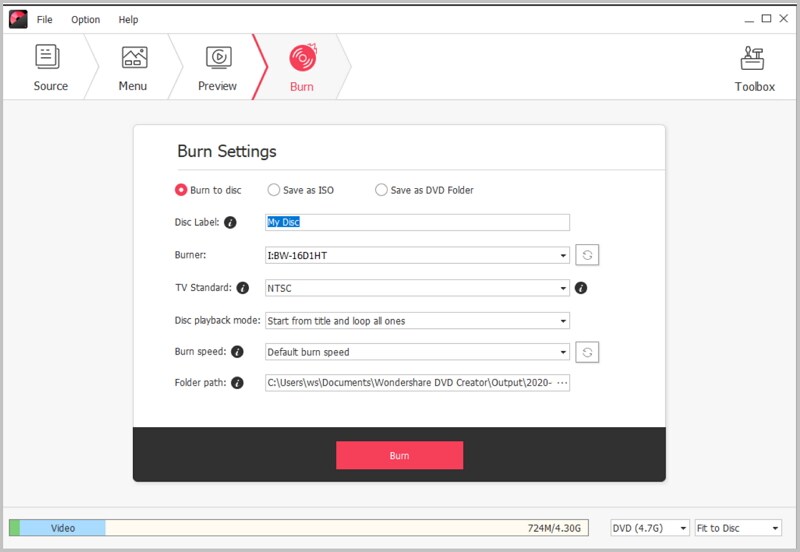Open the Toolbox icon
Viewport: 800px width, 552px height.
(x=753, y=58)
